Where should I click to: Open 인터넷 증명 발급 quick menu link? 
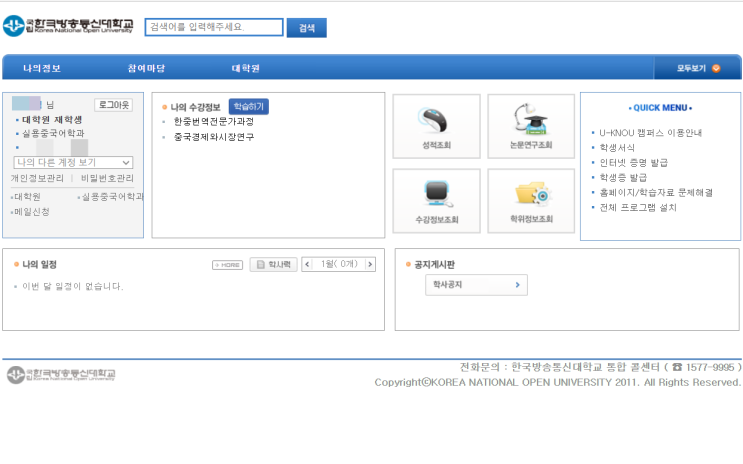pos(634,163)
